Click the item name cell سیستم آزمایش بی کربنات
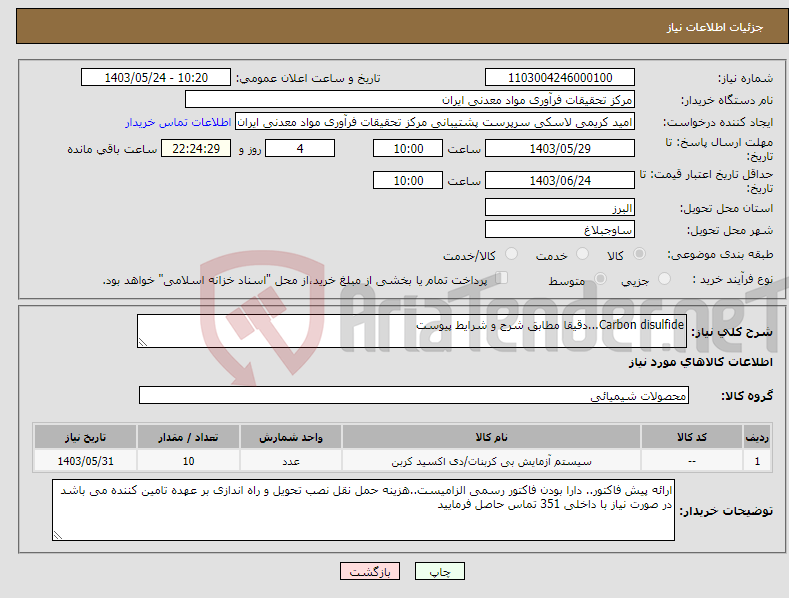The width and height of the screenshot is (789, 598). [x=491, y=461]
